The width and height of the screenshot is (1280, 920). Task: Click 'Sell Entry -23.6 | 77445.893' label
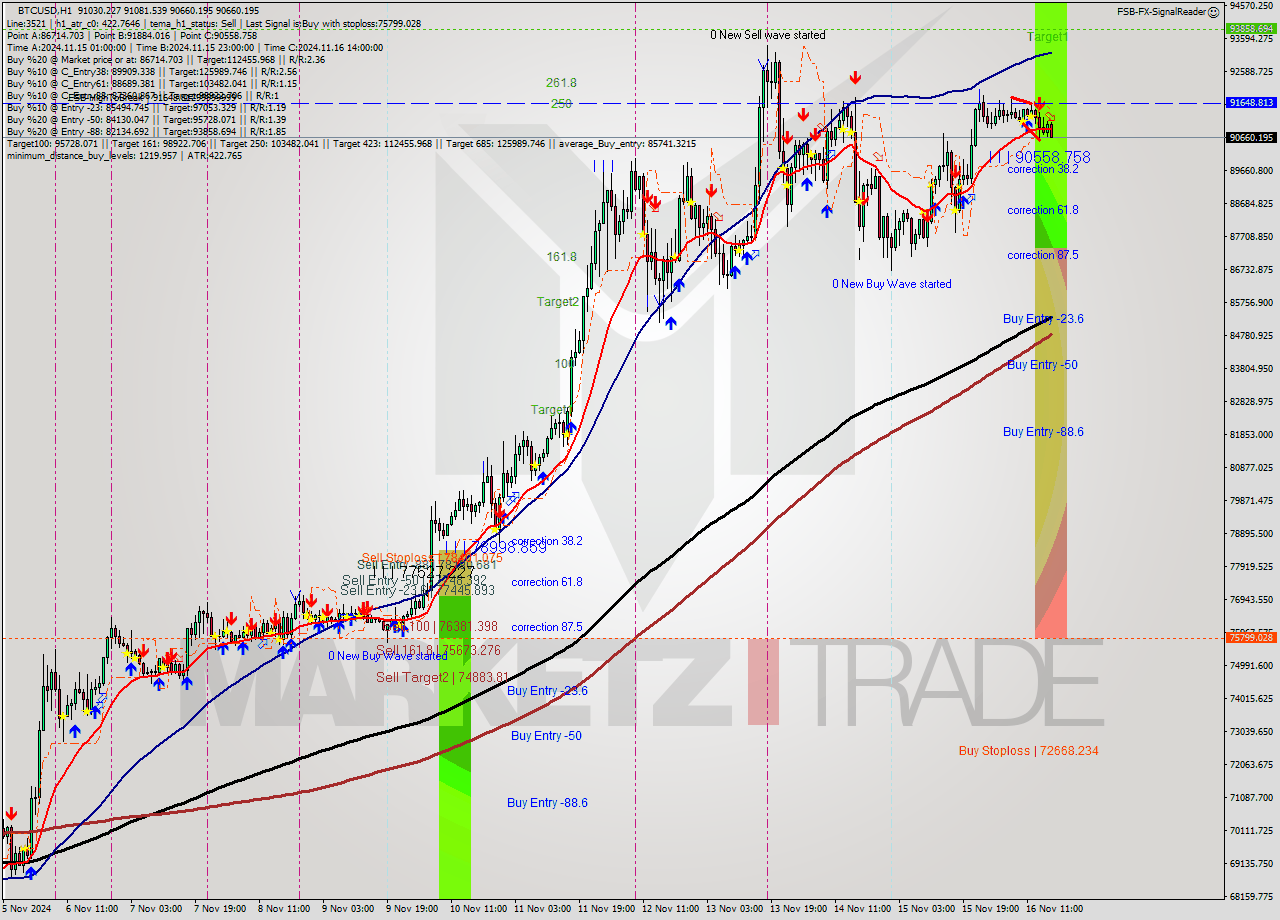click(417, 591)
